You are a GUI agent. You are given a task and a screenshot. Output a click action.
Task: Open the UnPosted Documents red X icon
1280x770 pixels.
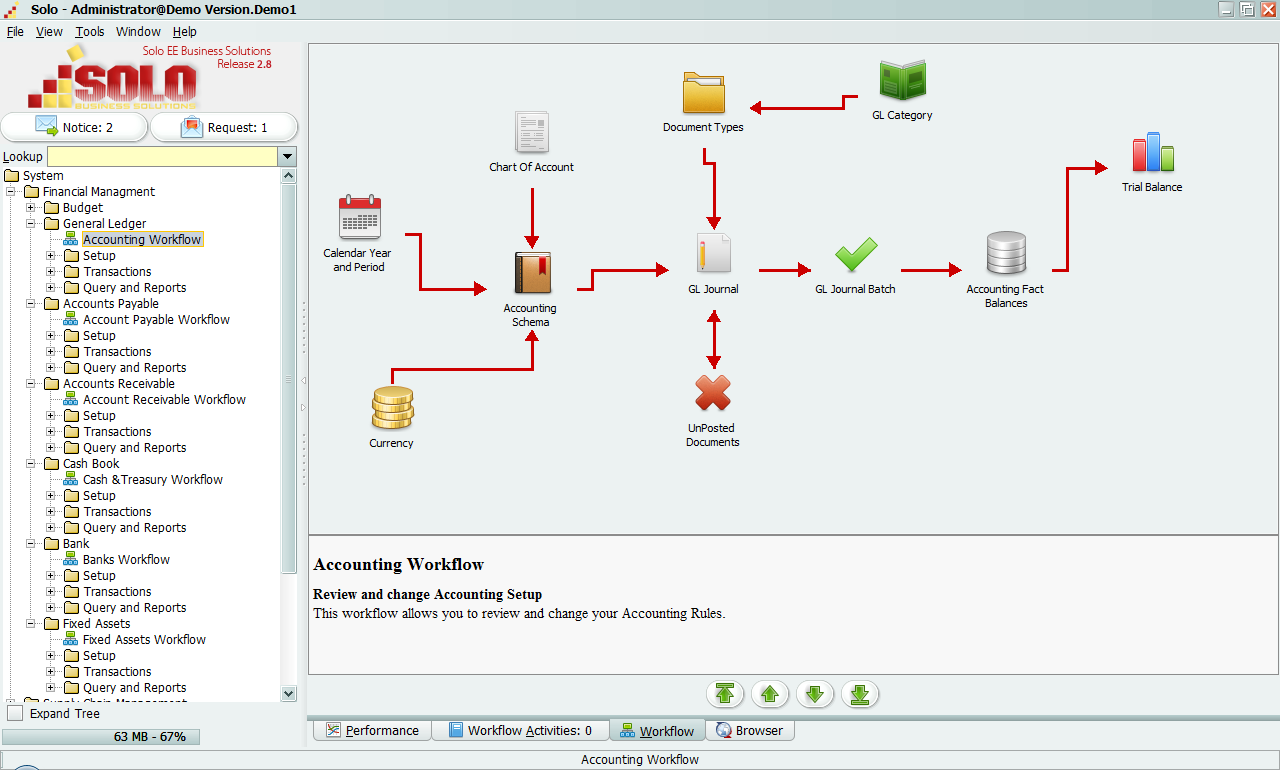click(x=713, y=393)
